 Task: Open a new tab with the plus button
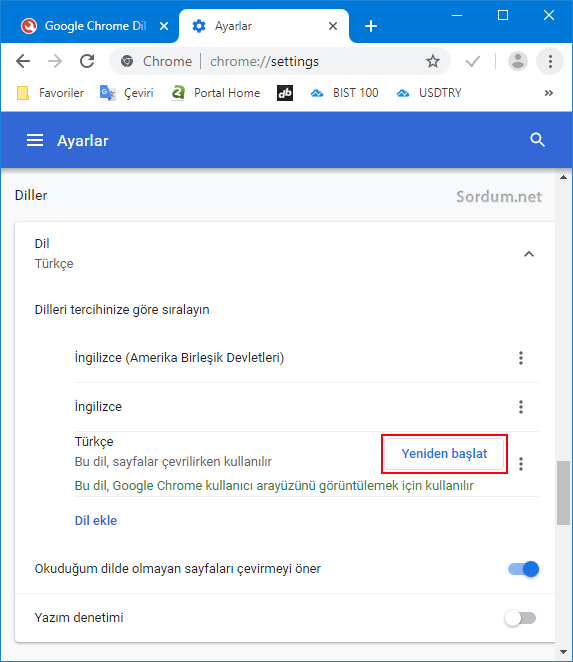click(371, 26)
